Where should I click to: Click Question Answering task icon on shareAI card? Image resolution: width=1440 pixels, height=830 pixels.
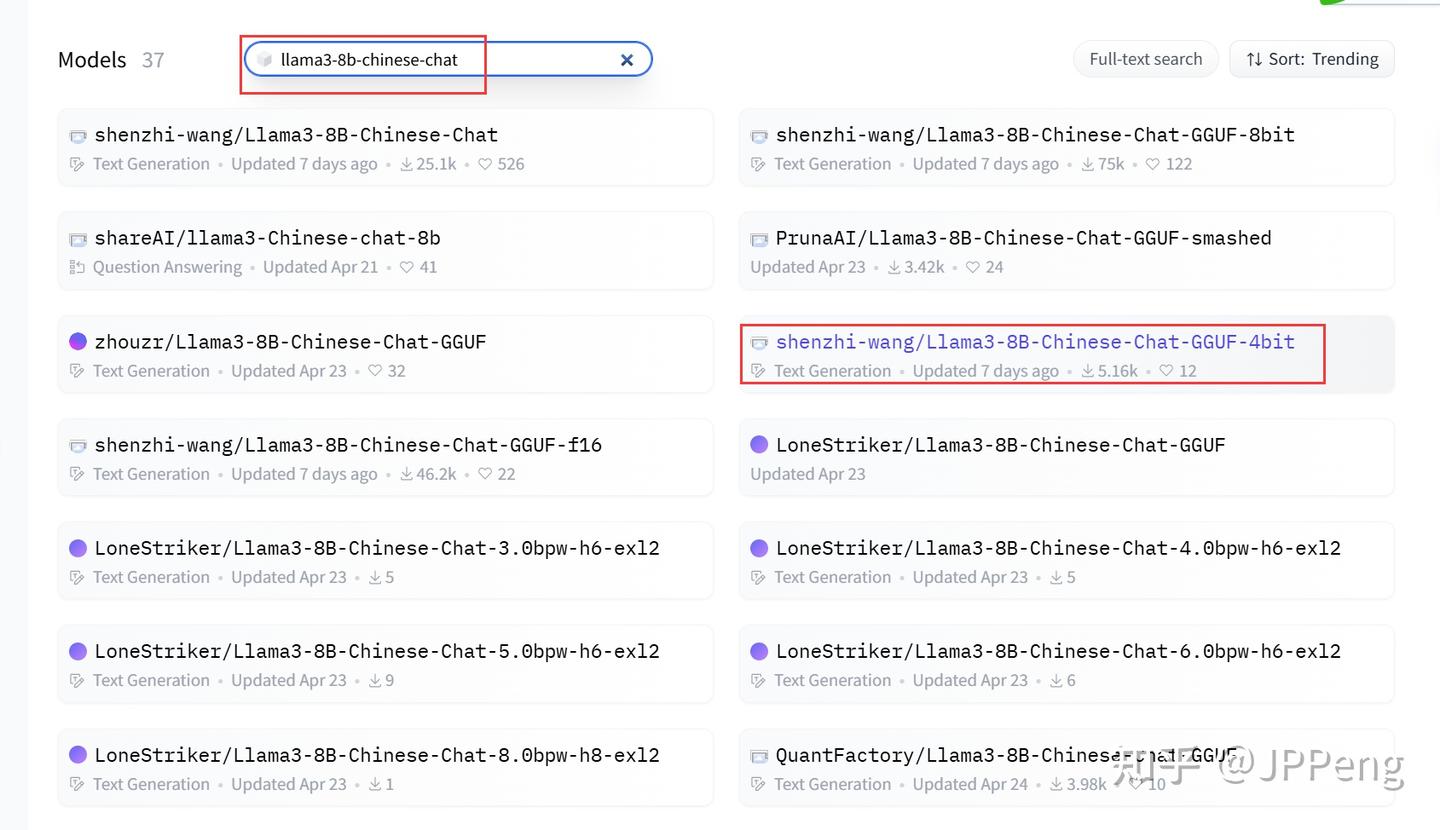tap(77, 267)
